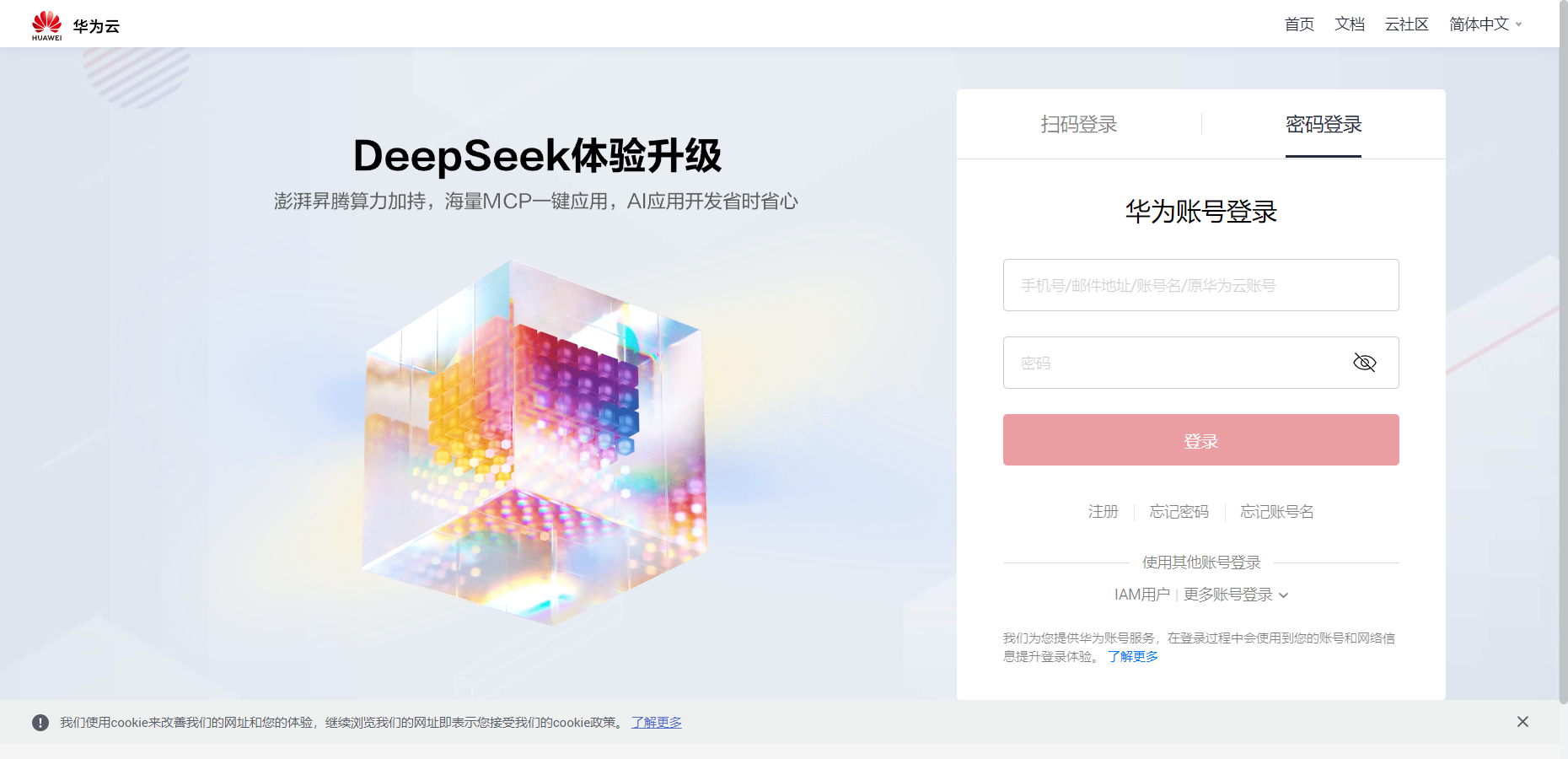Dismiss the cookie notice banner
This screenshot has width=1568, height=759.
(x=1522, y=722)
